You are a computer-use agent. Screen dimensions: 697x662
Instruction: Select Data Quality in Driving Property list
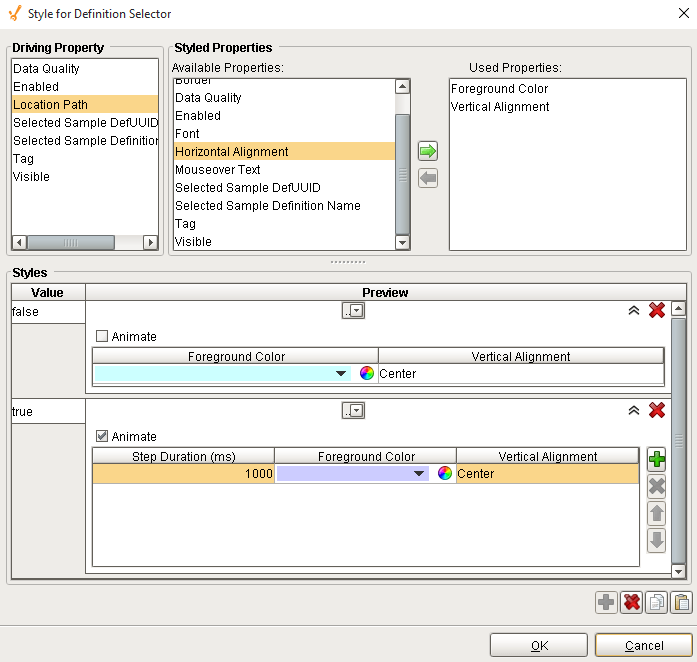tap(84, 68)
